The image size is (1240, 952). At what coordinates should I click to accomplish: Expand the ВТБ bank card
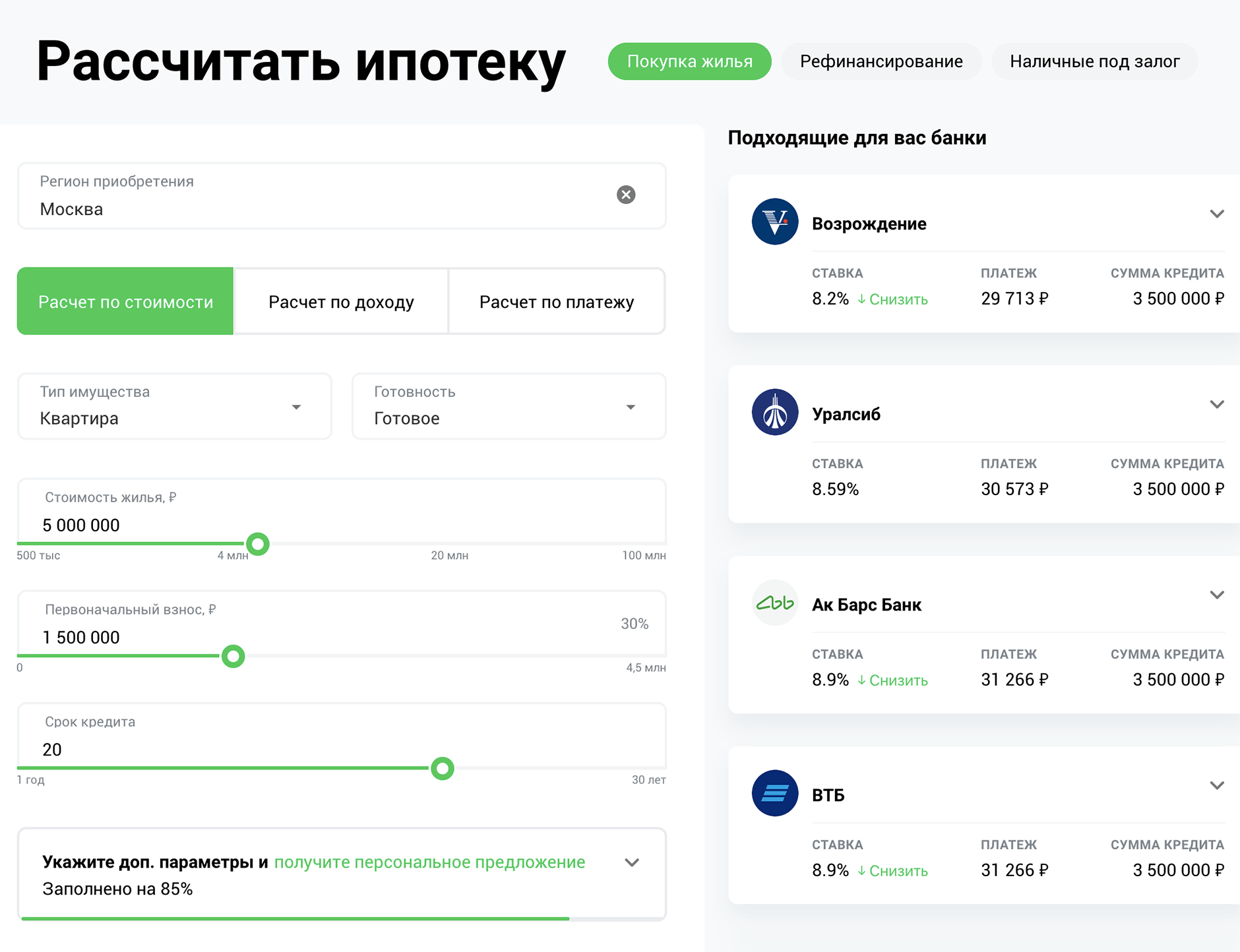[1217, 785]
